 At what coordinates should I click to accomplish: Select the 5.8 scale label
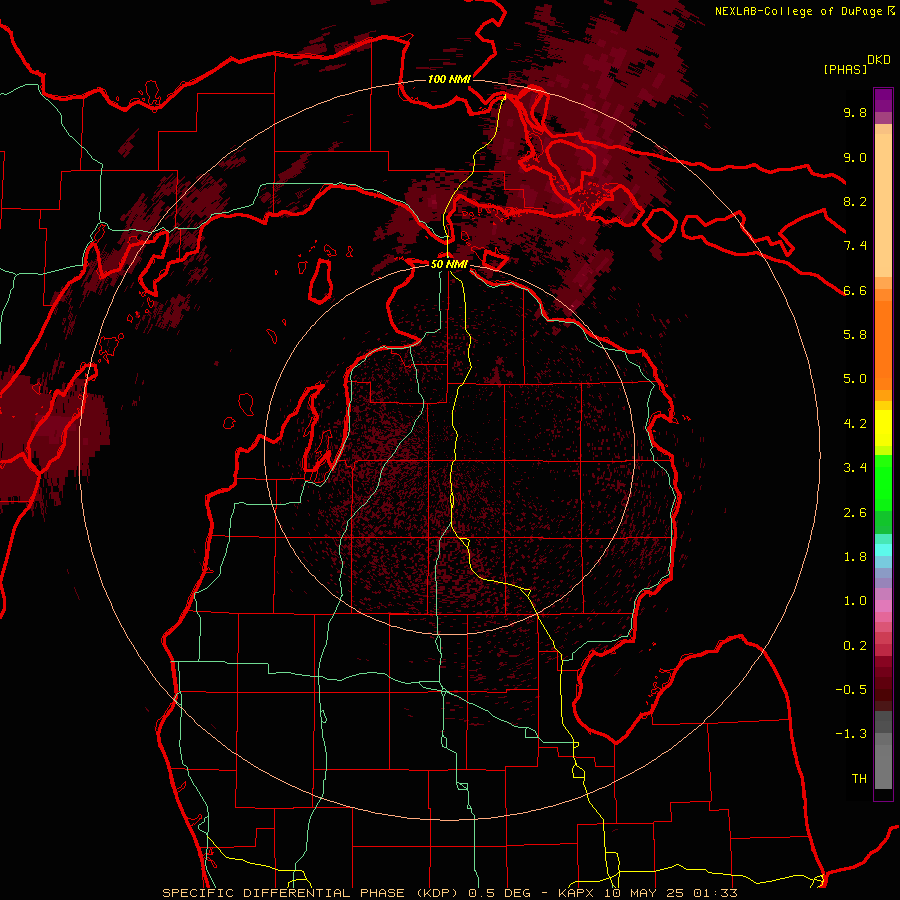pos(855,335)
